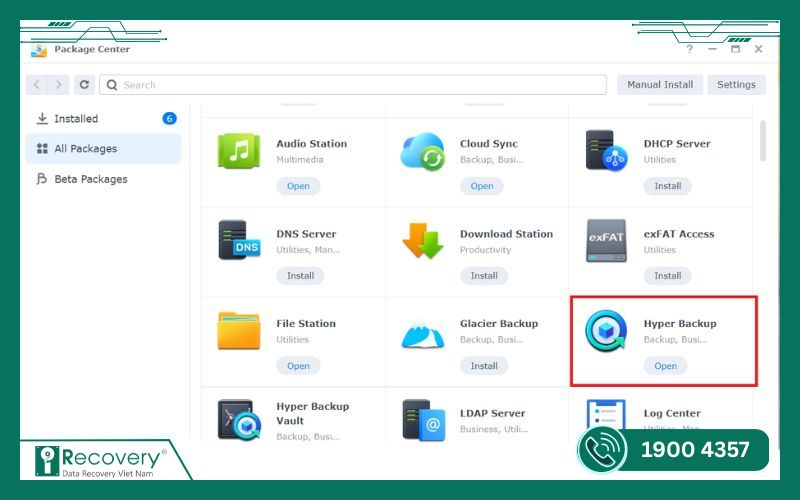Select the Download Station arrow icon

422,241
